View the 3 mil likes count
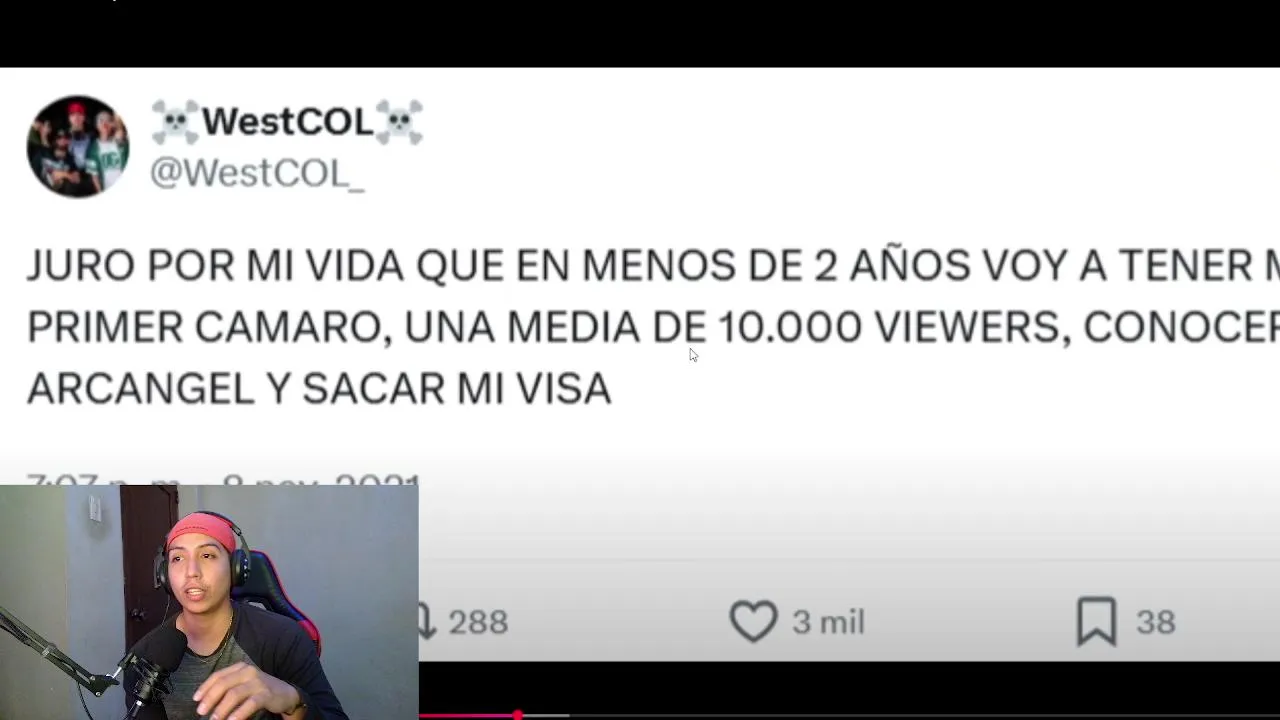 [828, 622]
